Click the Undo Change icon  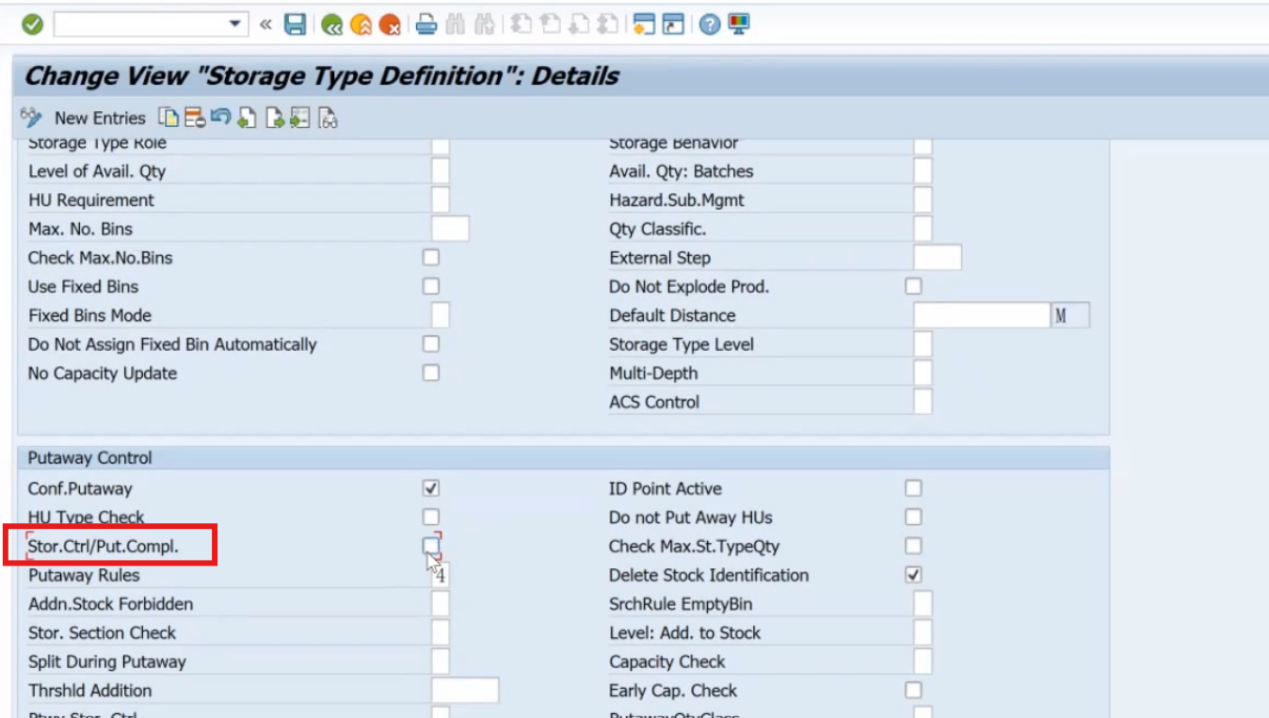pos(221,117)
